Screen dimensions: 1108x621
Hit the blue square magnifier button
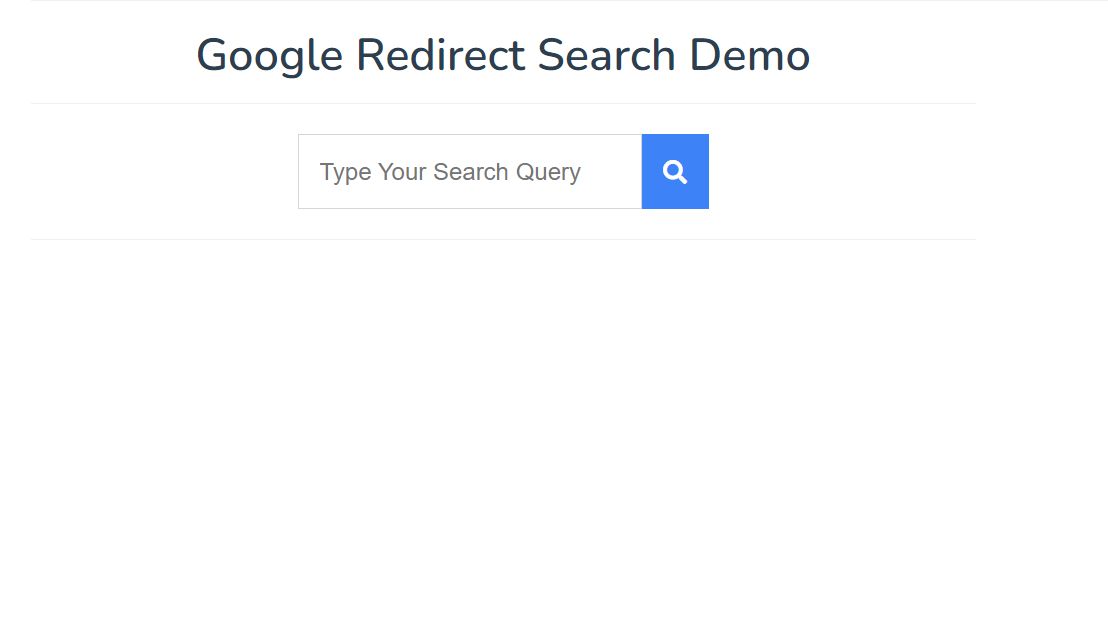(x=675, y=172)
